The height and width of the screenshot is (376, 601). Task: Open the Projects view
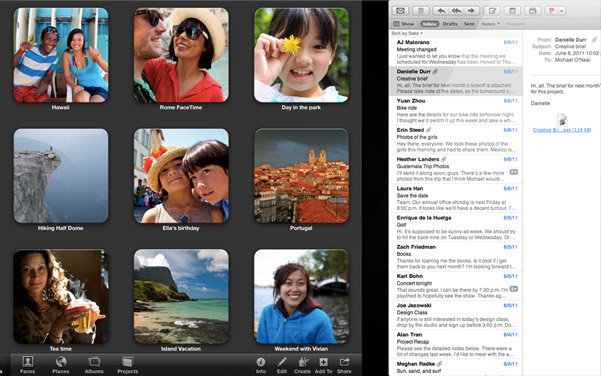(x=128, y=365)
